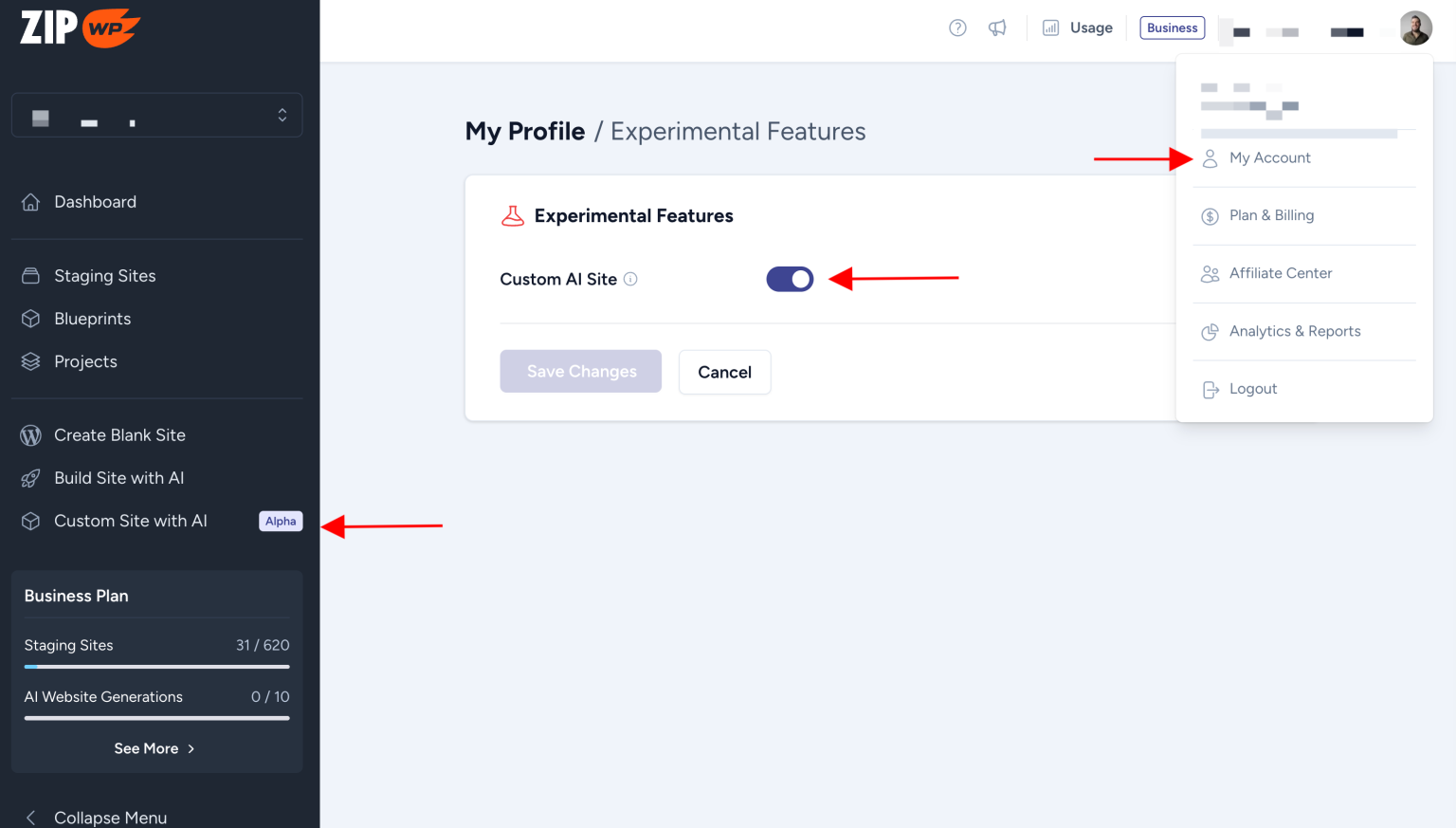Click the ZipWP logo in the sidebar
The image size is (1456, 828).
(x=79, y=28)
